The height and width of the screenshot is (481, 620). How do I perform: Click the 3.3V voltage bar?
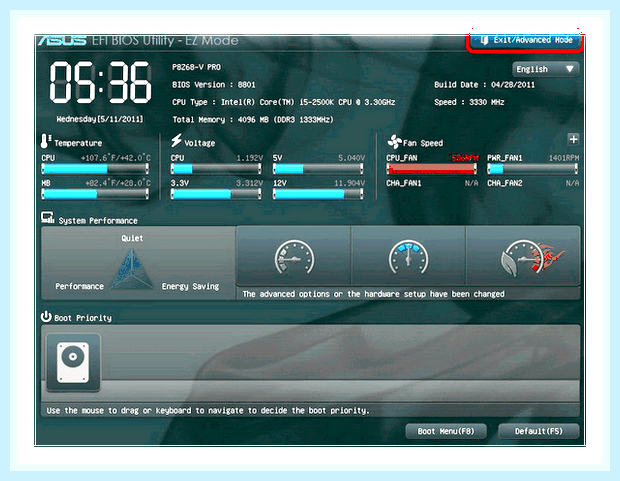tap(216, 194)
